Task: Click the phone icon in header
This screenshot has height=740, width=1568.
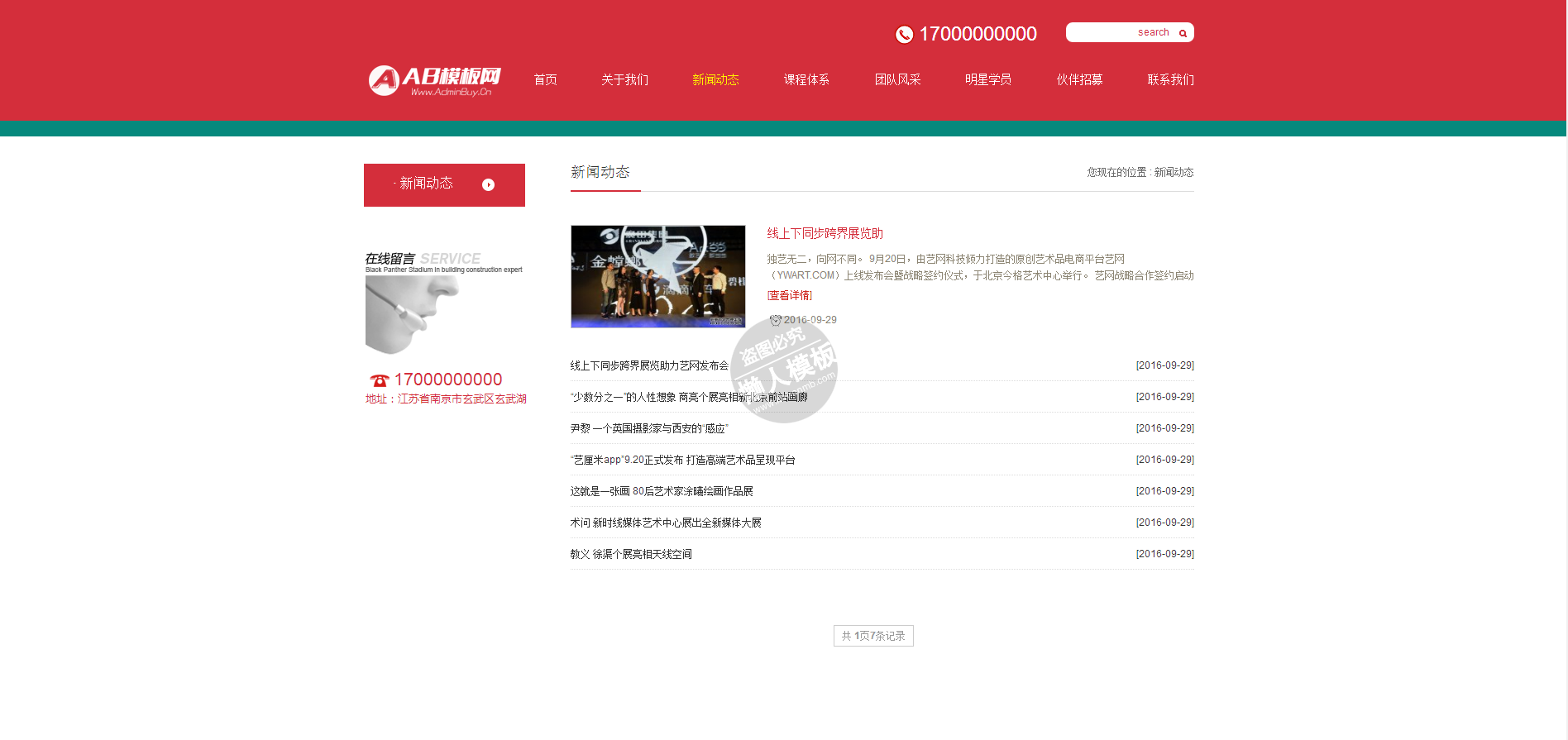Action: pyautogui.click(x=904, y=34)
